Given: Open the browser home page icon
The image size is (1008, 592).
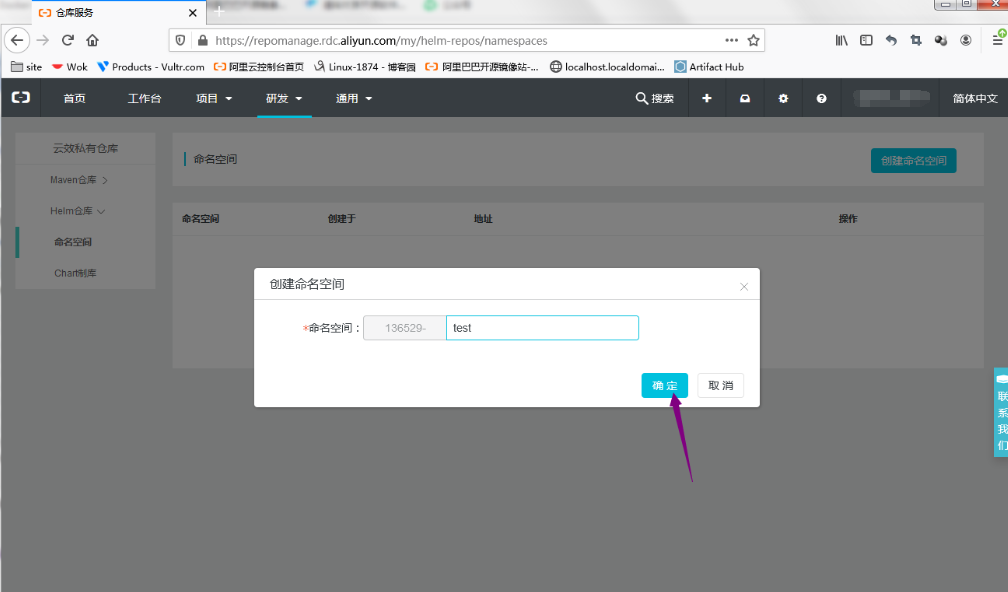Looking at the screenshot, I should click(93, 40).
